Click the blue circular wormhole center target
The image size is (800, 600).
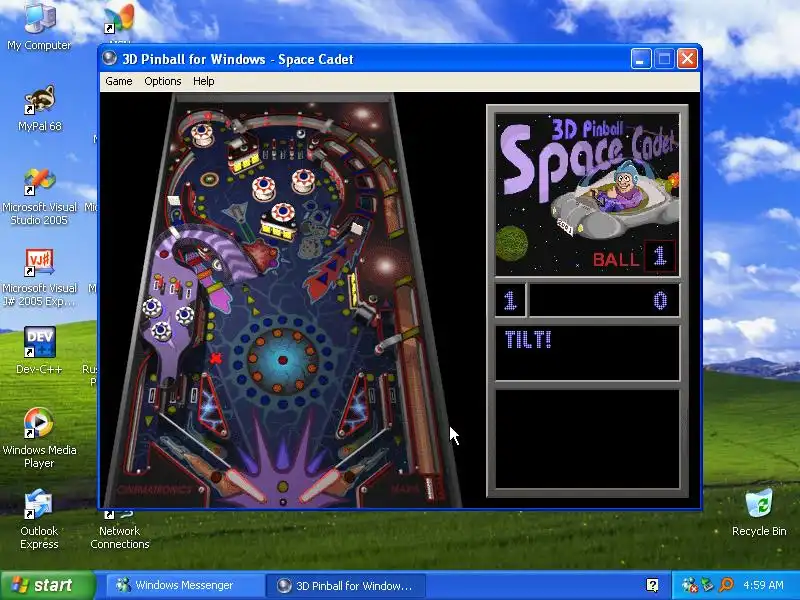[x=282, y=359]
